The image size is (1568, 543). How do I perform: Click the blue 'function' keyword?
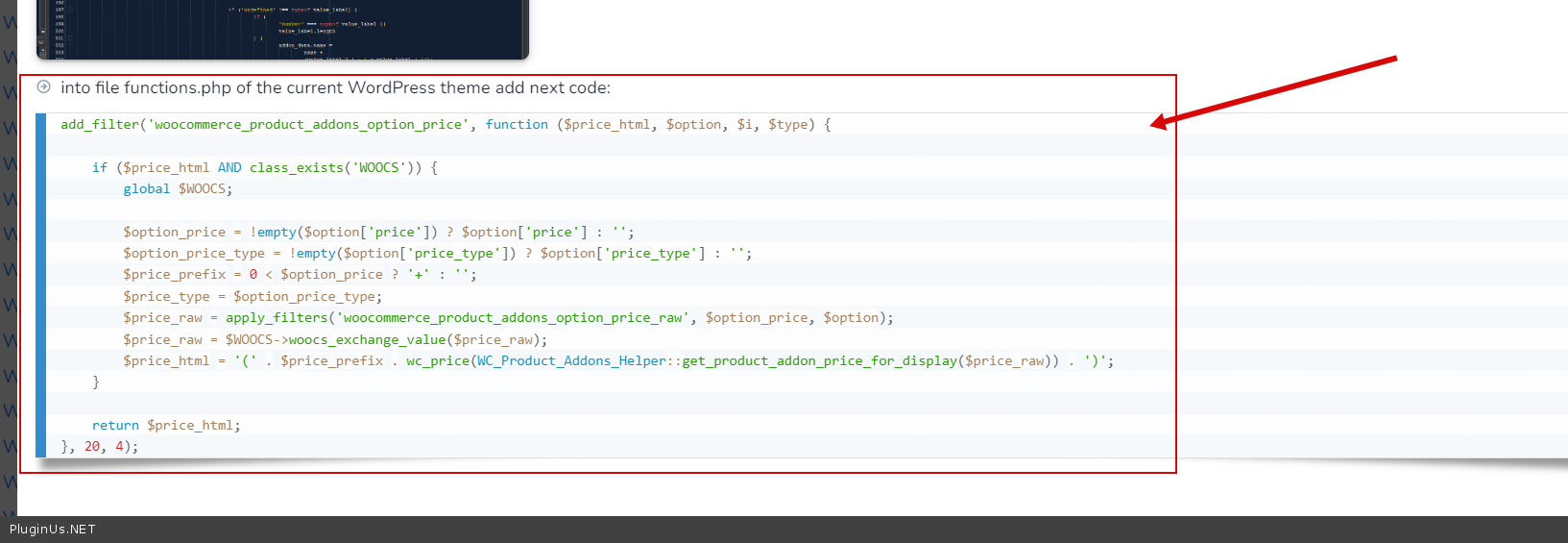click(517, 125)
